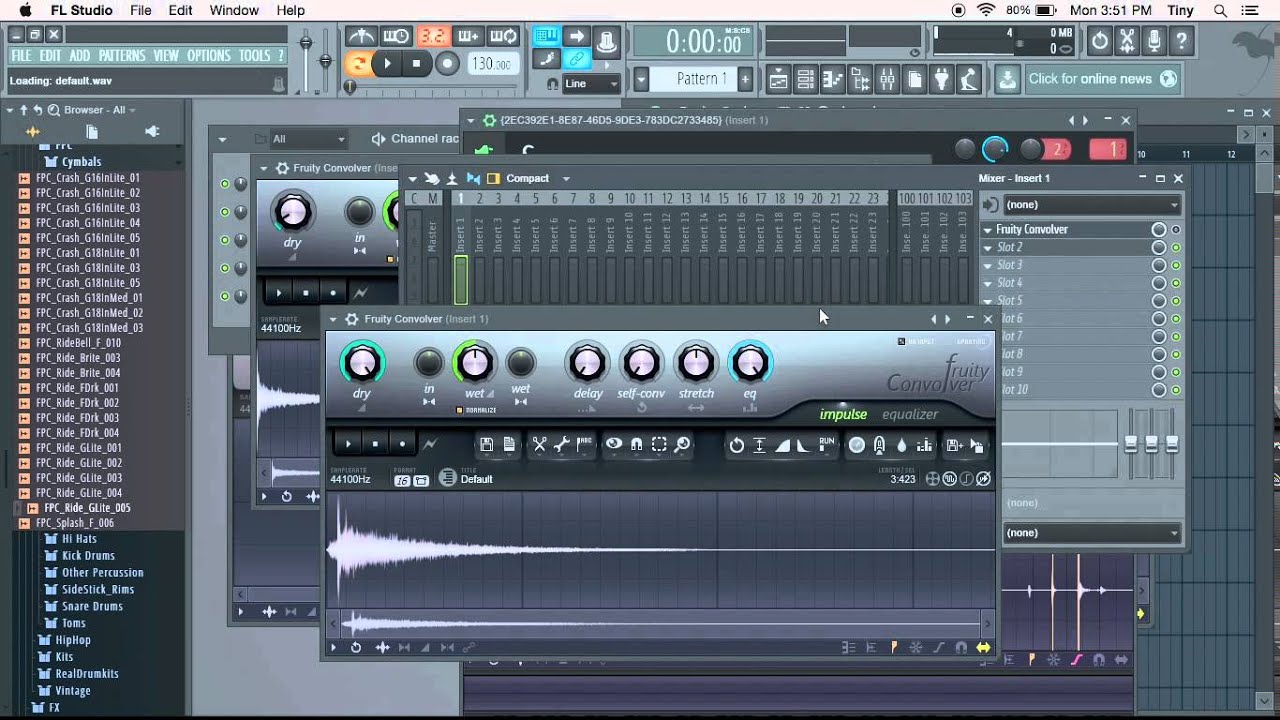Toggle the chain link typing-keyboard button
Image resolution: width=1280 pixels, height=720 pixels.
click(x=577, y=60)
